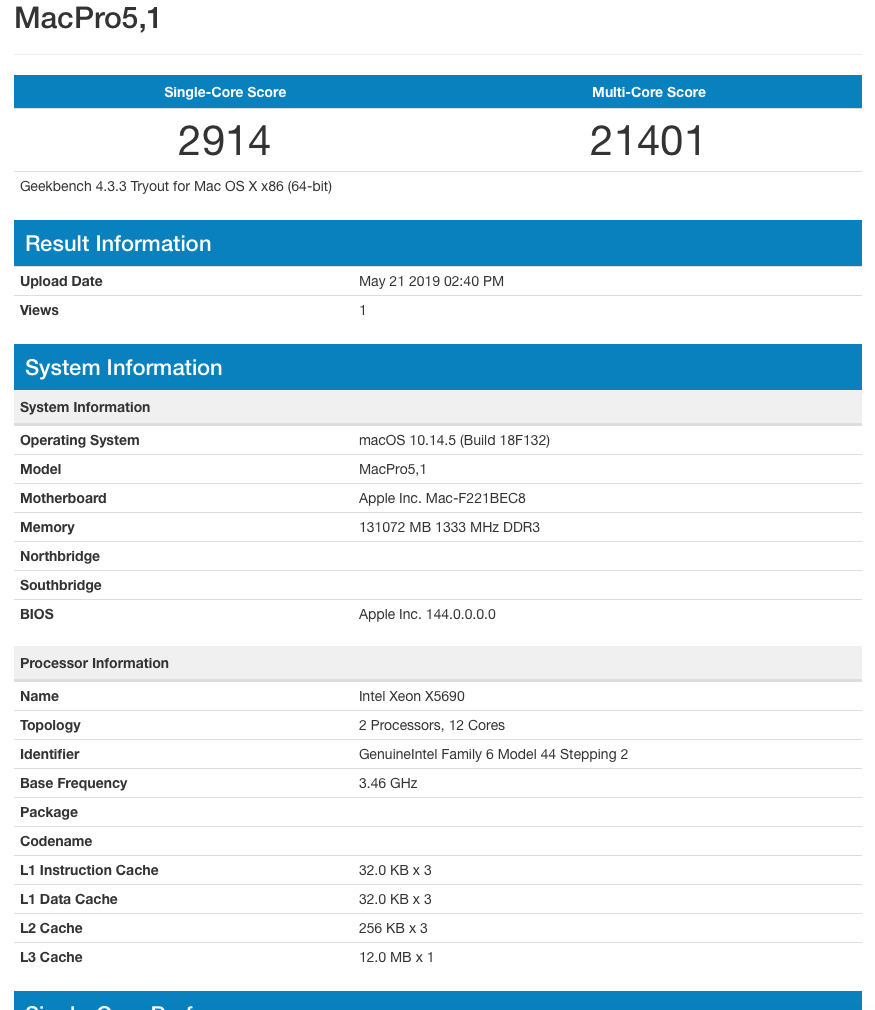Select the Apple Inc. 144.0.0.0.0 BIOS value

tap(427, 615)
